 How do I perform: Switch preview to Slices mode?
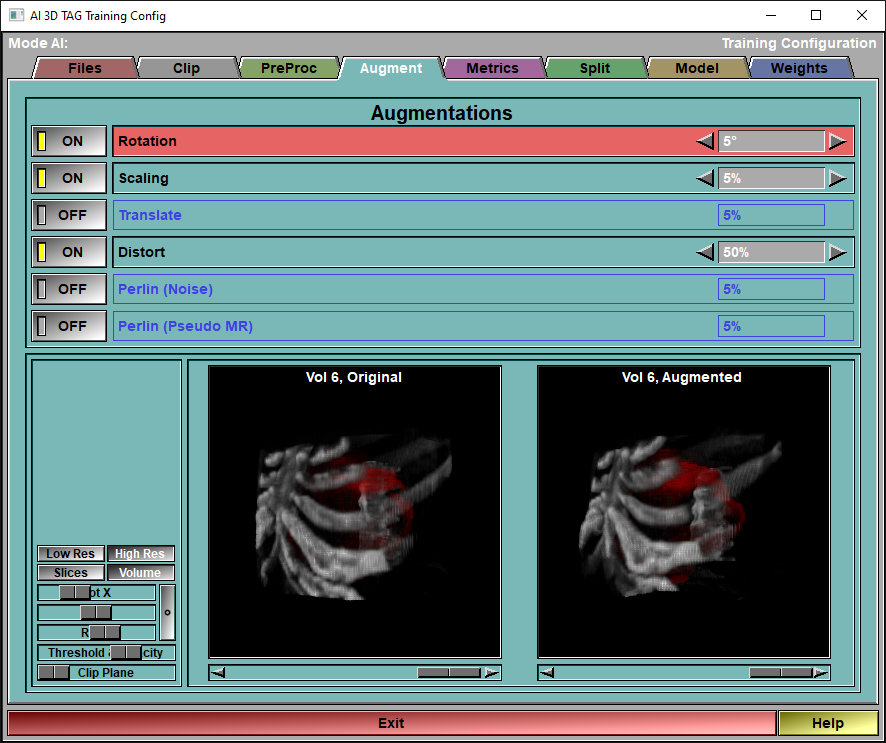tap(71, 573)
